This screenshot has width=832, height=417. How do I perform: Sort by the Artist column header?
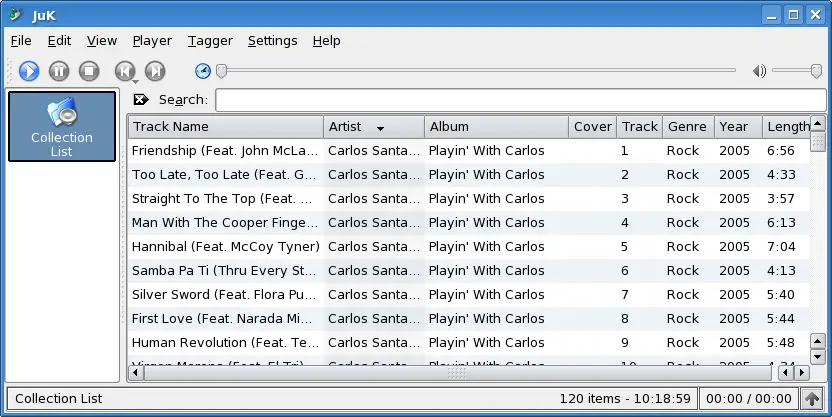coord(373,127)
